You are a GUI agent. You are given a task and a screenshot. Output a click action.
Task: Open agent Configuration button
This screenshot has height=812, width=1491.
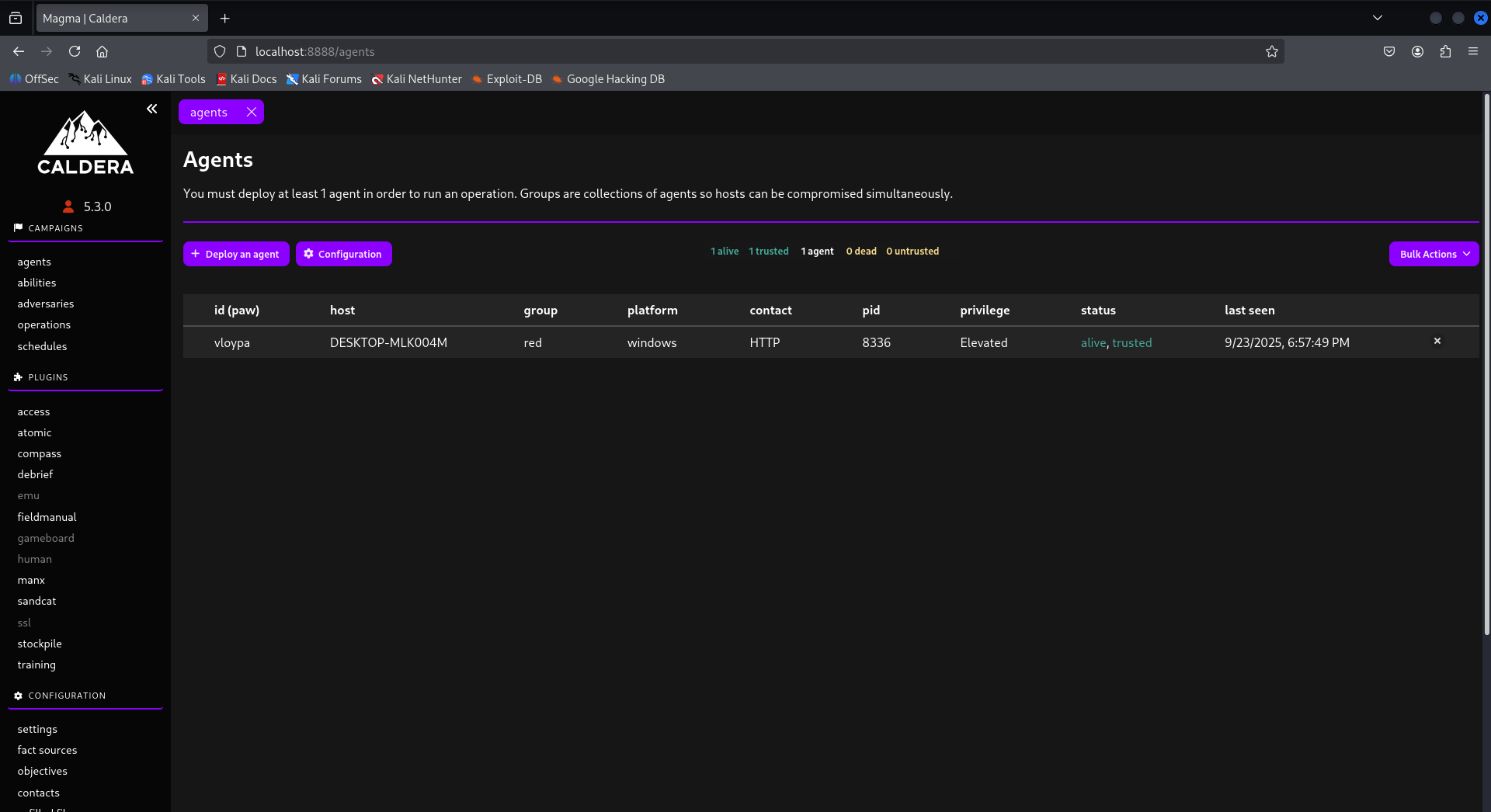click(343, 254)
